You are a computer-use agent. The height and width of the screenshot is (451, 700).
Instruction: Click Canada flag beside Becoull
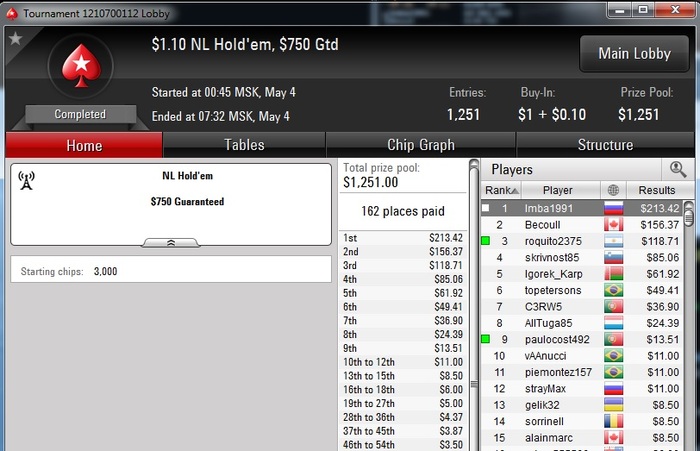[613, 225]
